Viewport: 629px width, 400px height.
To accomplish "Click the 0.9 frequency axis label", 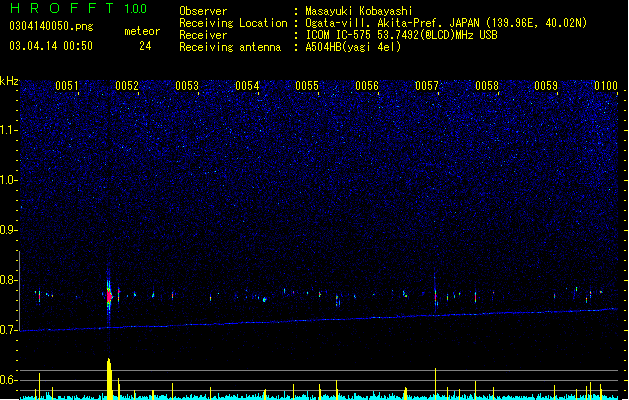I will tap(8, 230).
